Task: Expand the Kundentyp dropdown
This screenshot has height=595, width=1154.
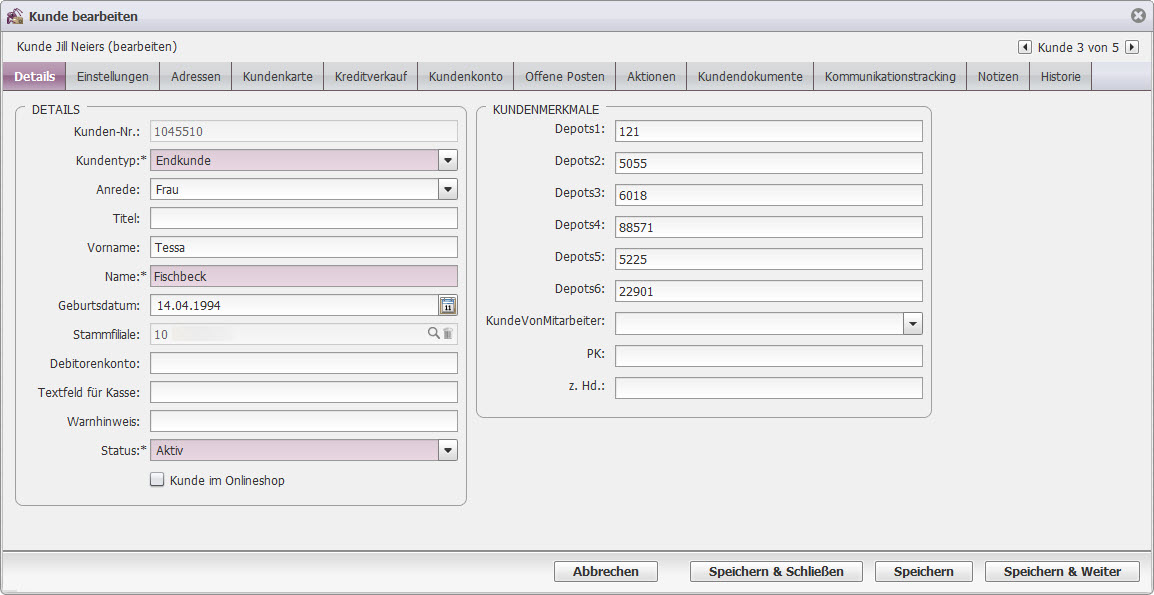Action: coord(448,160)
